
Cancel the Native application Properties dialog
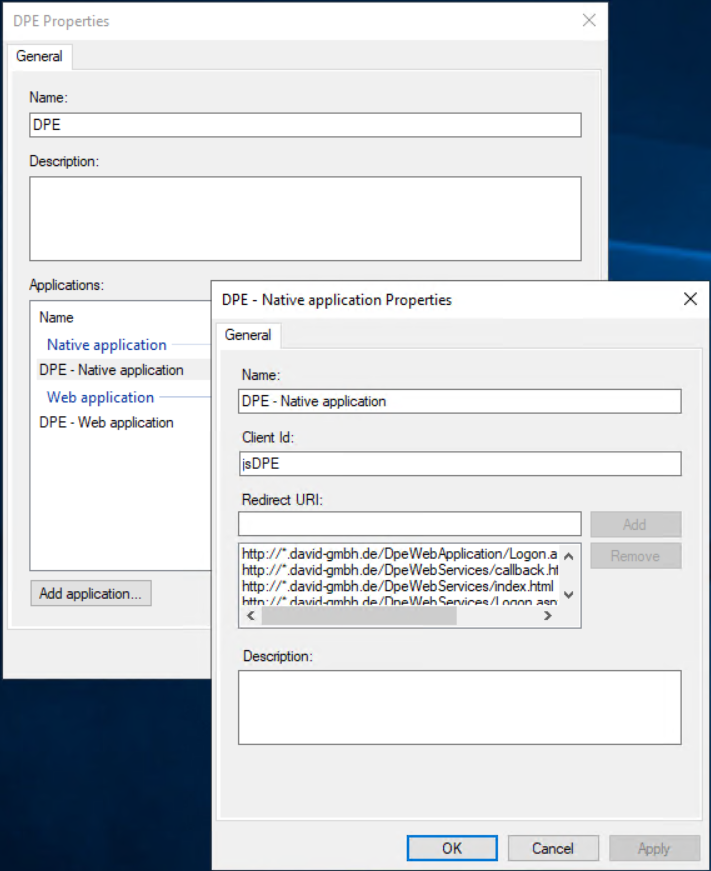coord(553,848)
